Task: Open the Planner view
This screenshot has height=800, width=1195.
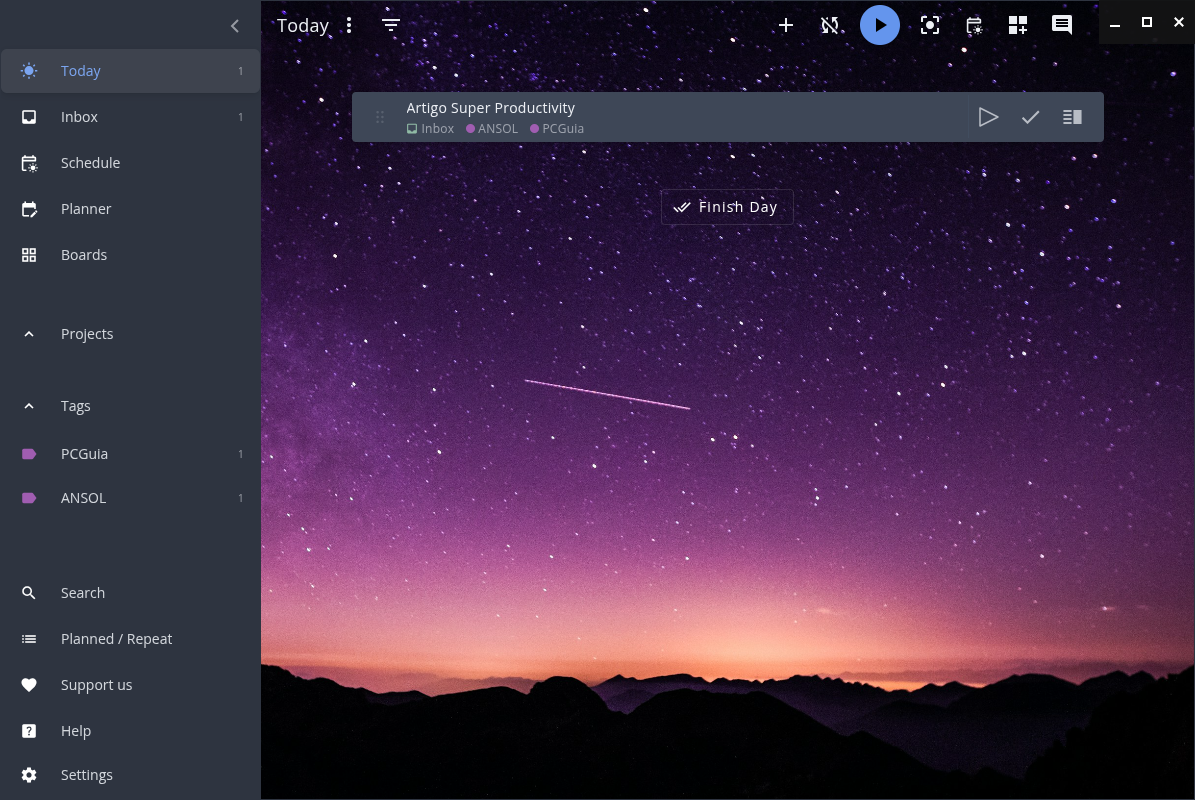Action: pyautogui.click(x=86, y=209)
